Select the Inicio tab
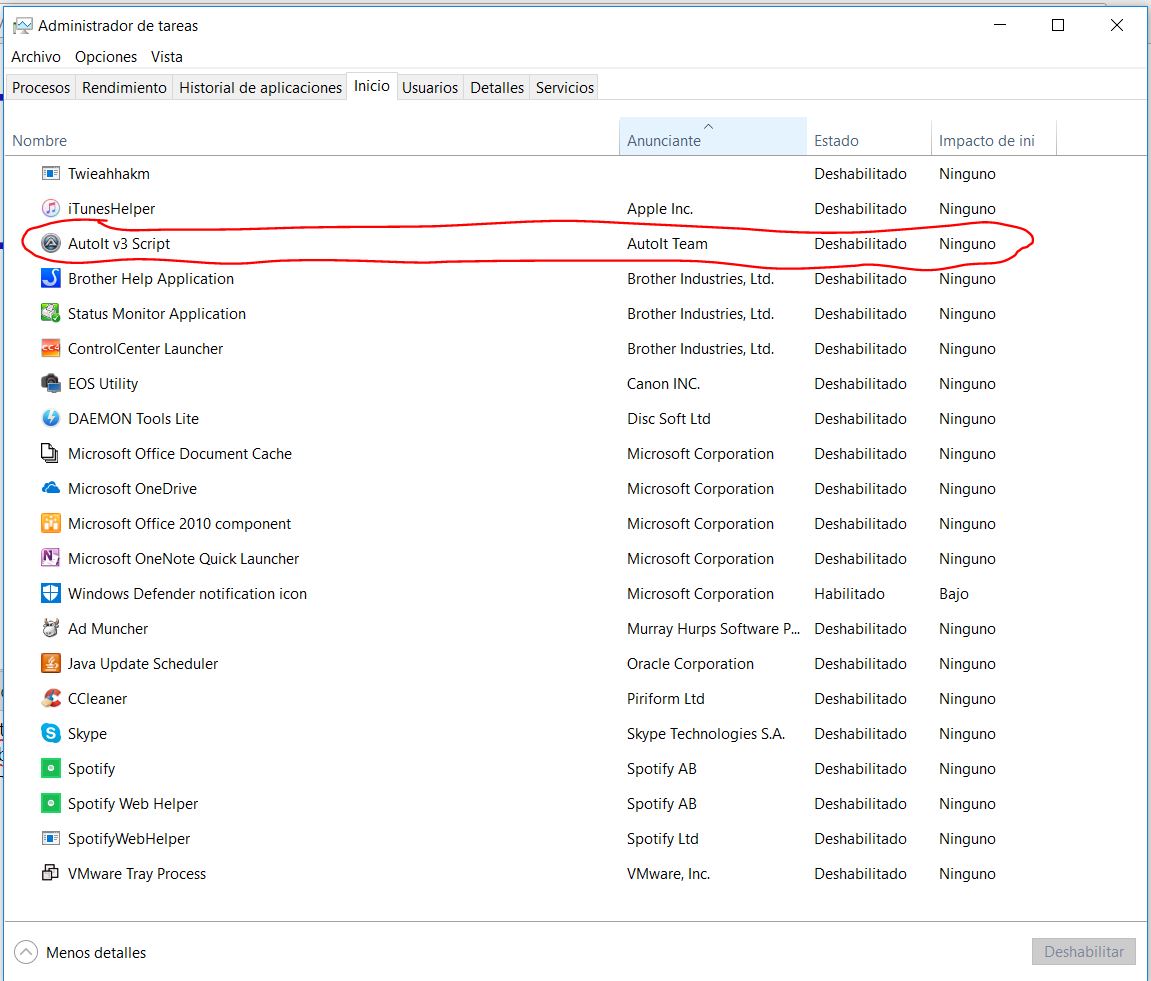 [371, 86]
